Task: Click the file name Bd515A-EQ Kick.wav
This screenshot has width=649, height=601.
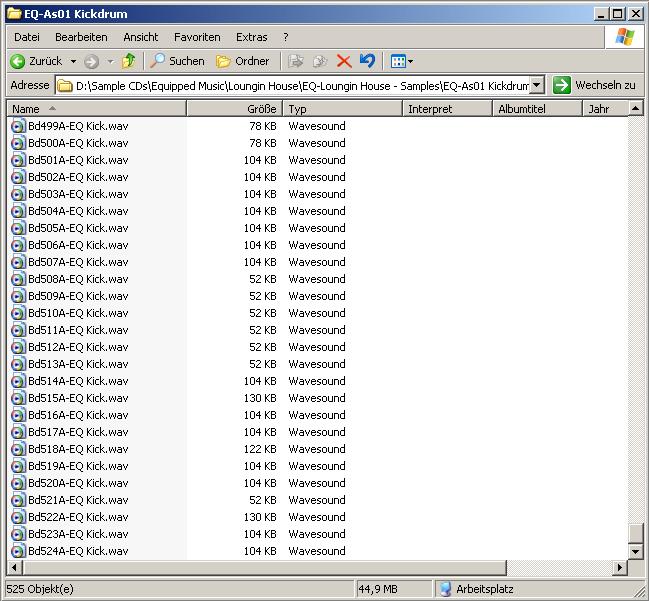Action: click(x=78, y=398)
